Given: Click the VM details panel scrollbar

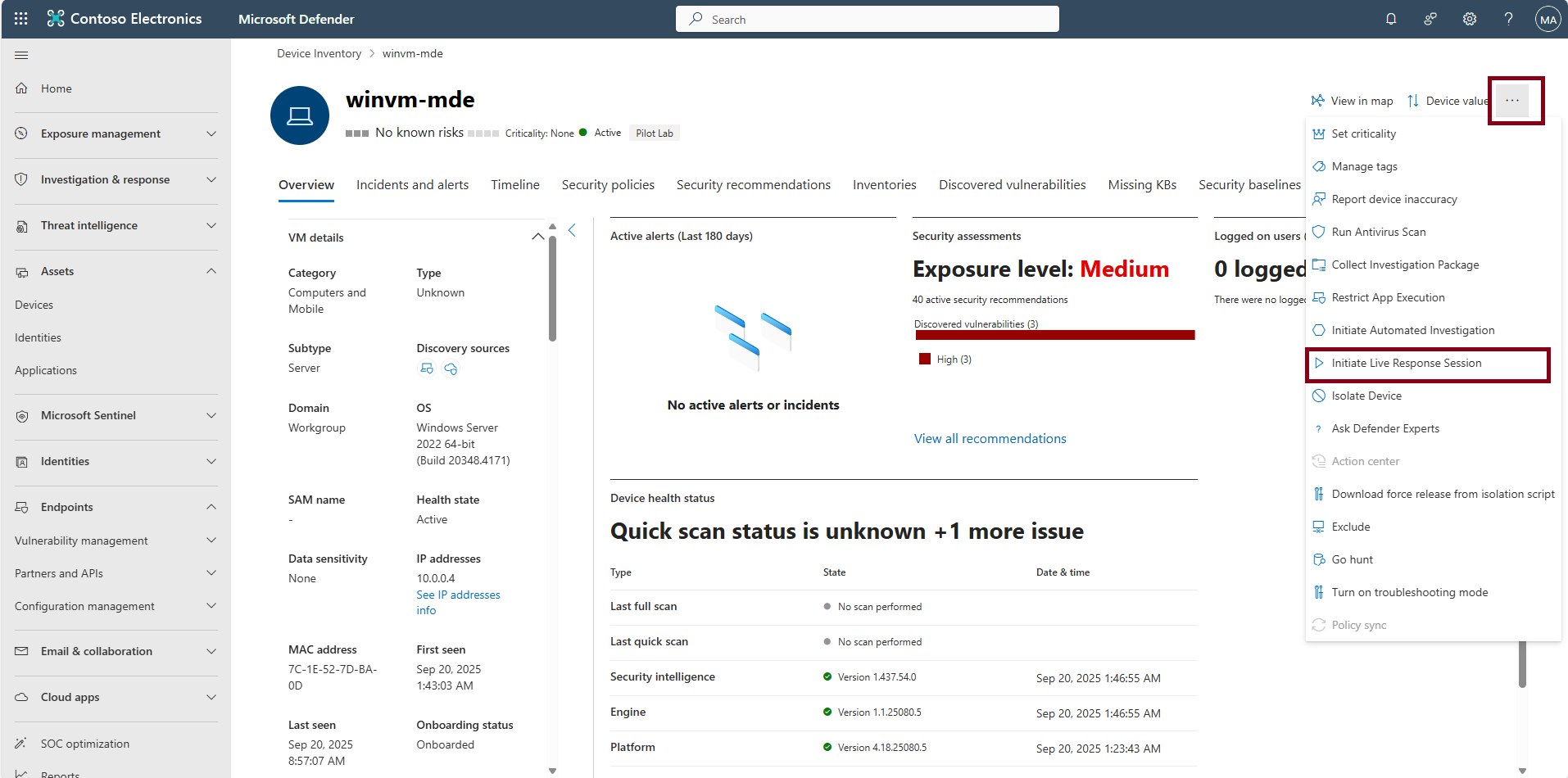Looking at the screenshot, I should (552, 288).
